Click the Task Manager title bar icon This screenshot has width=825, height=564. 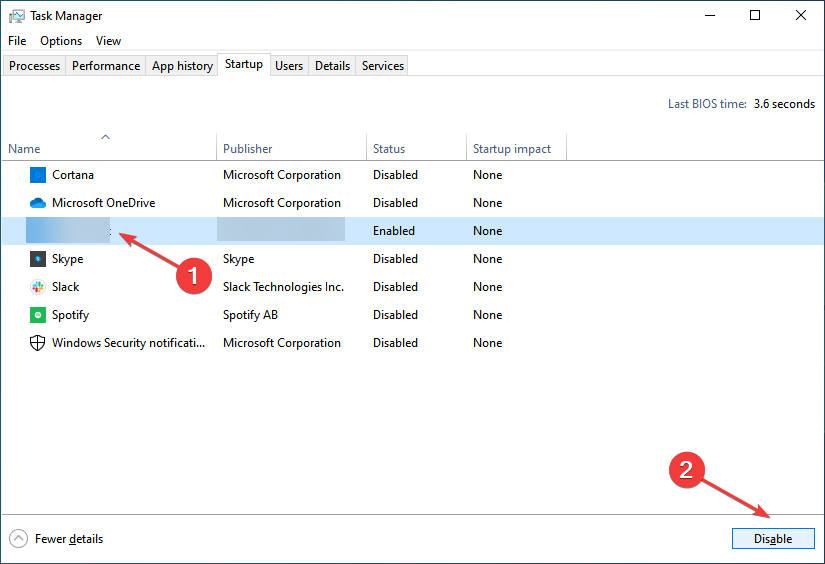click(x=16, y=16)
